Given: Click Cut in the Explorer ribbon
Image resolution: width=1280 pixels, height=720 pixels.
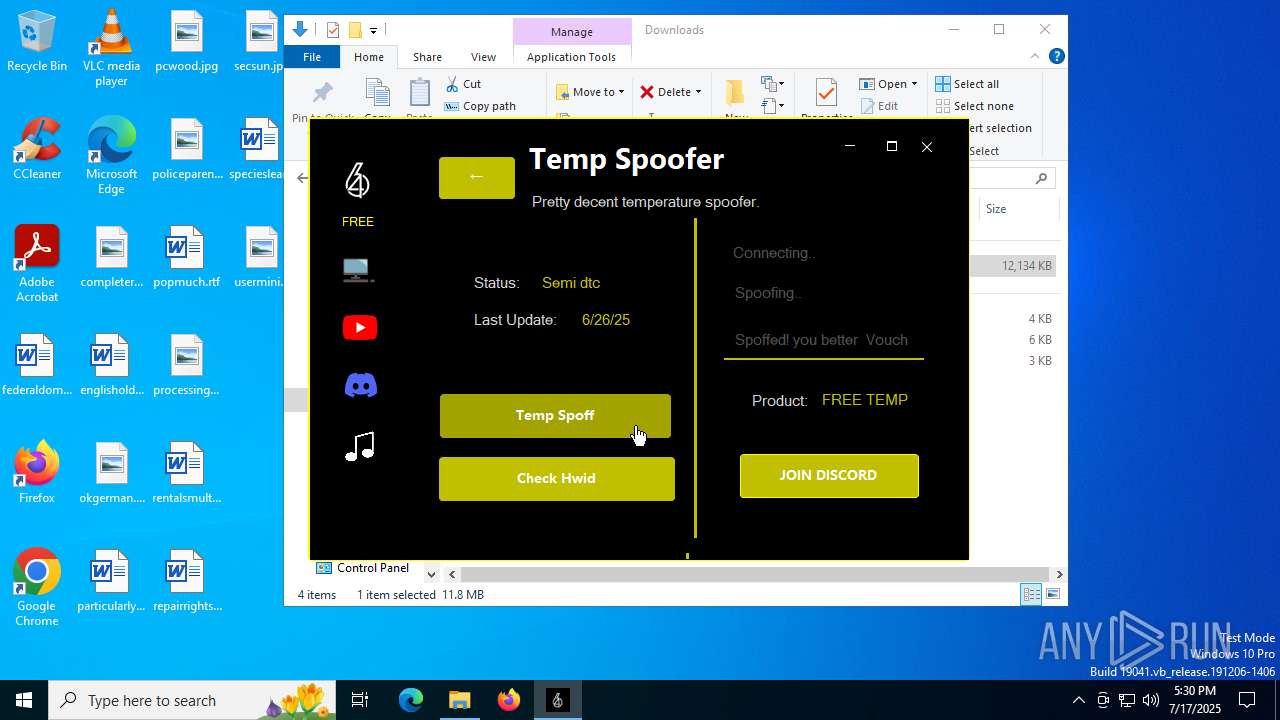Looking at the screenshot, I should pos(464,84).
